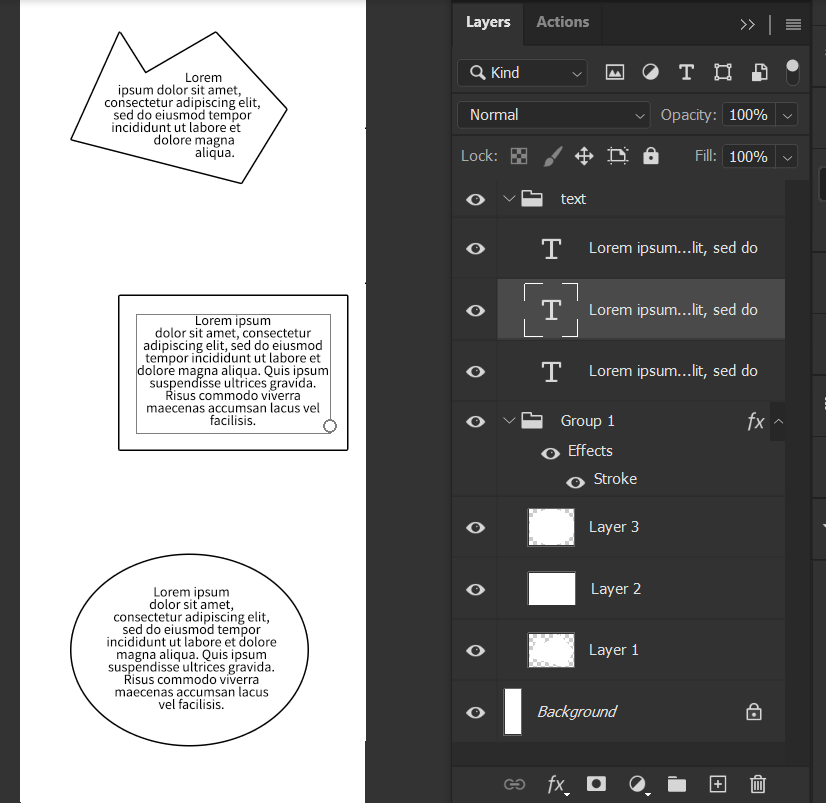
Task: Collapse the text group
Action: point(509,198)
